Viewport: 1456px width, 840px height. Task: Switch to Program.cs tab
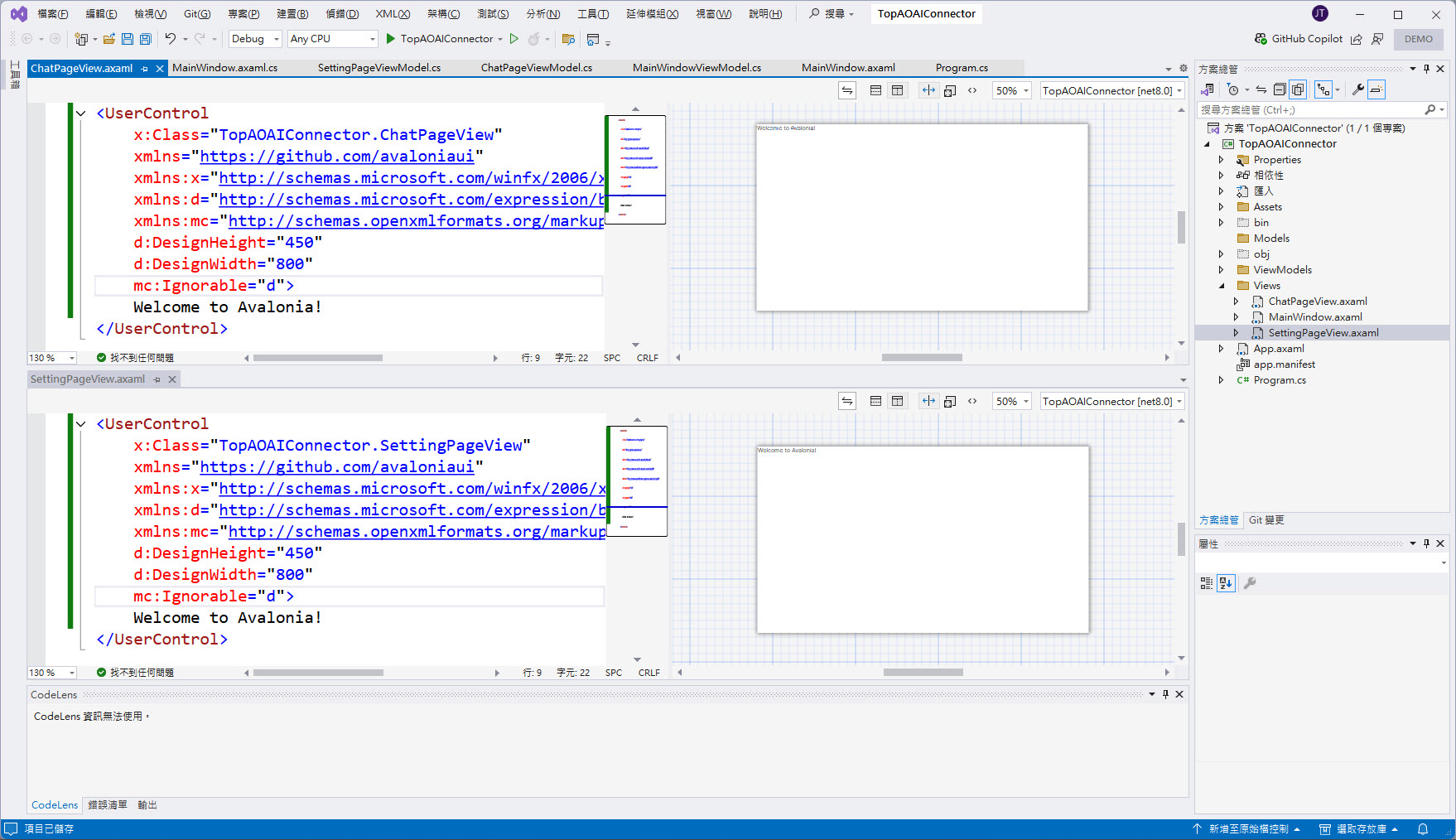point(962,68)
